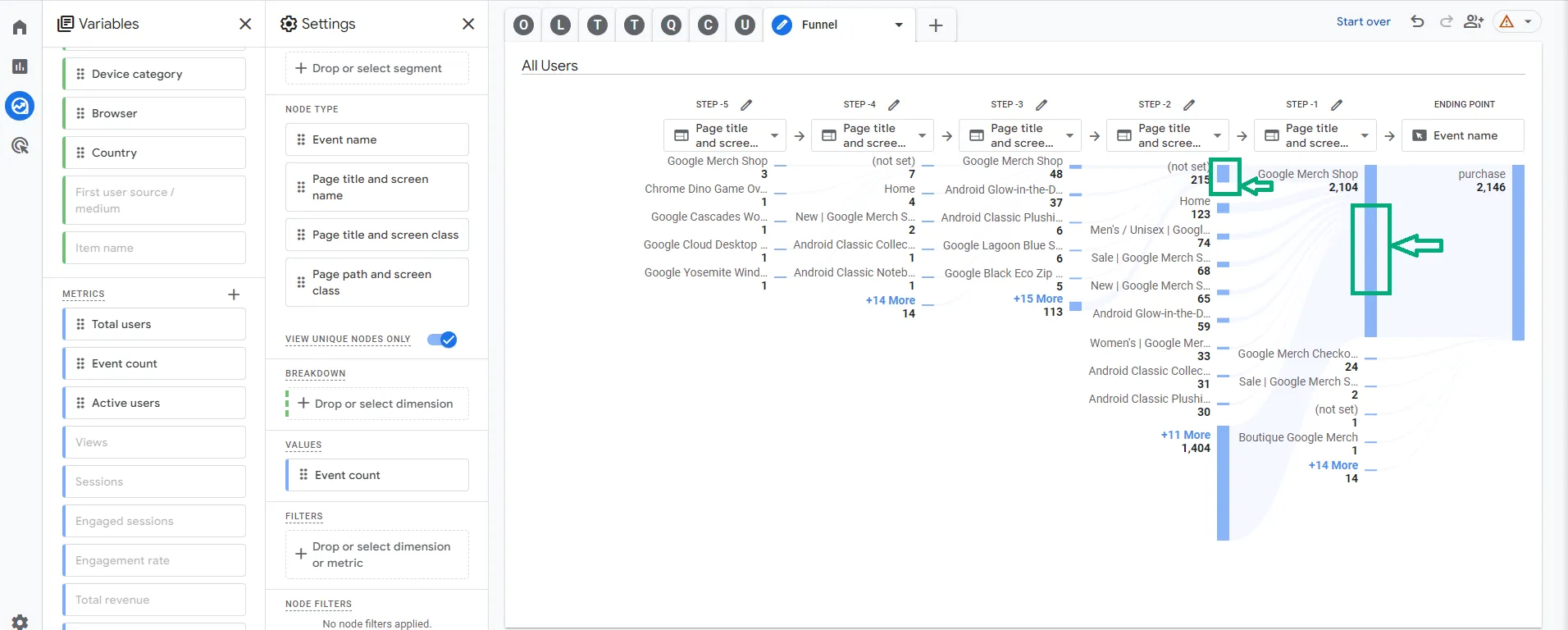
Task: Switch to the Q tab
Action: [x=671, y=25]
